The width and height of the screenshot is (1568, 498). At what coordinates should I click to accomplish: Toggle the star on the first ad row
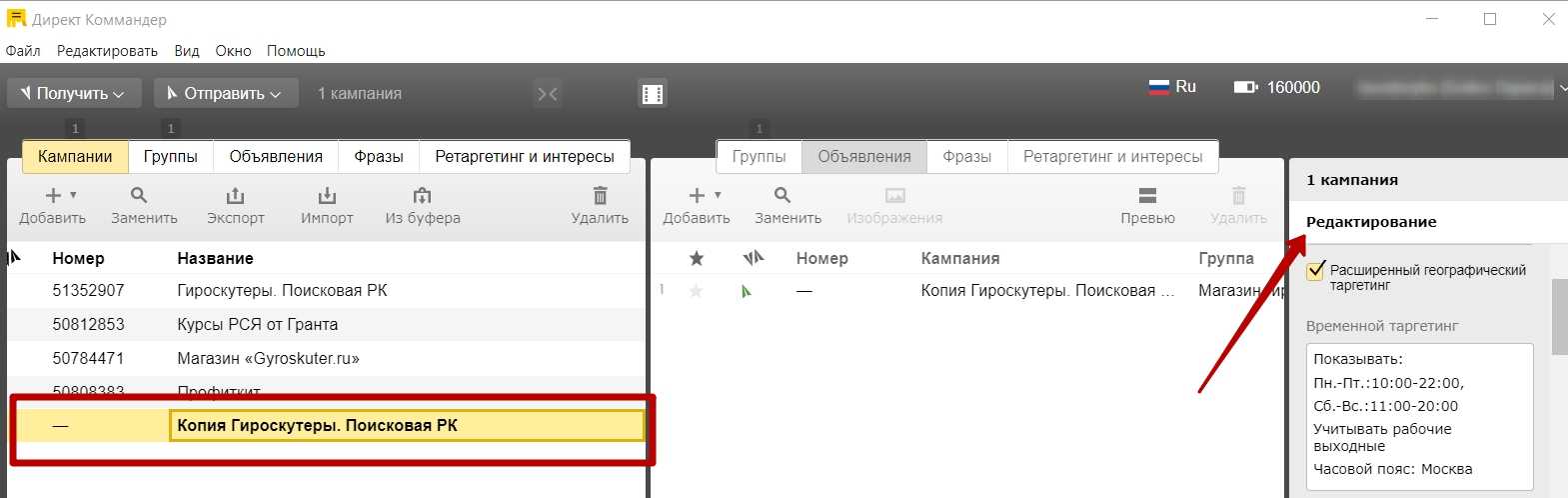(x=697, y=291)
